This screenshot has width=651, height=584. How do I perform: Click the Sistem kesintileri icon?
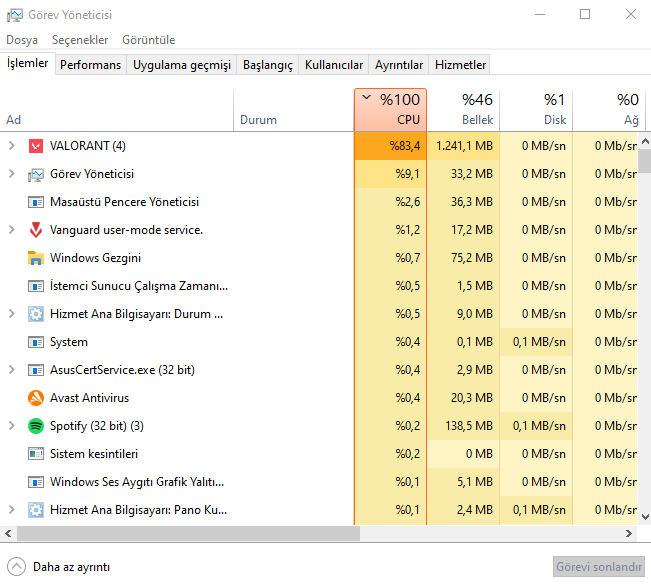[36, 454]
